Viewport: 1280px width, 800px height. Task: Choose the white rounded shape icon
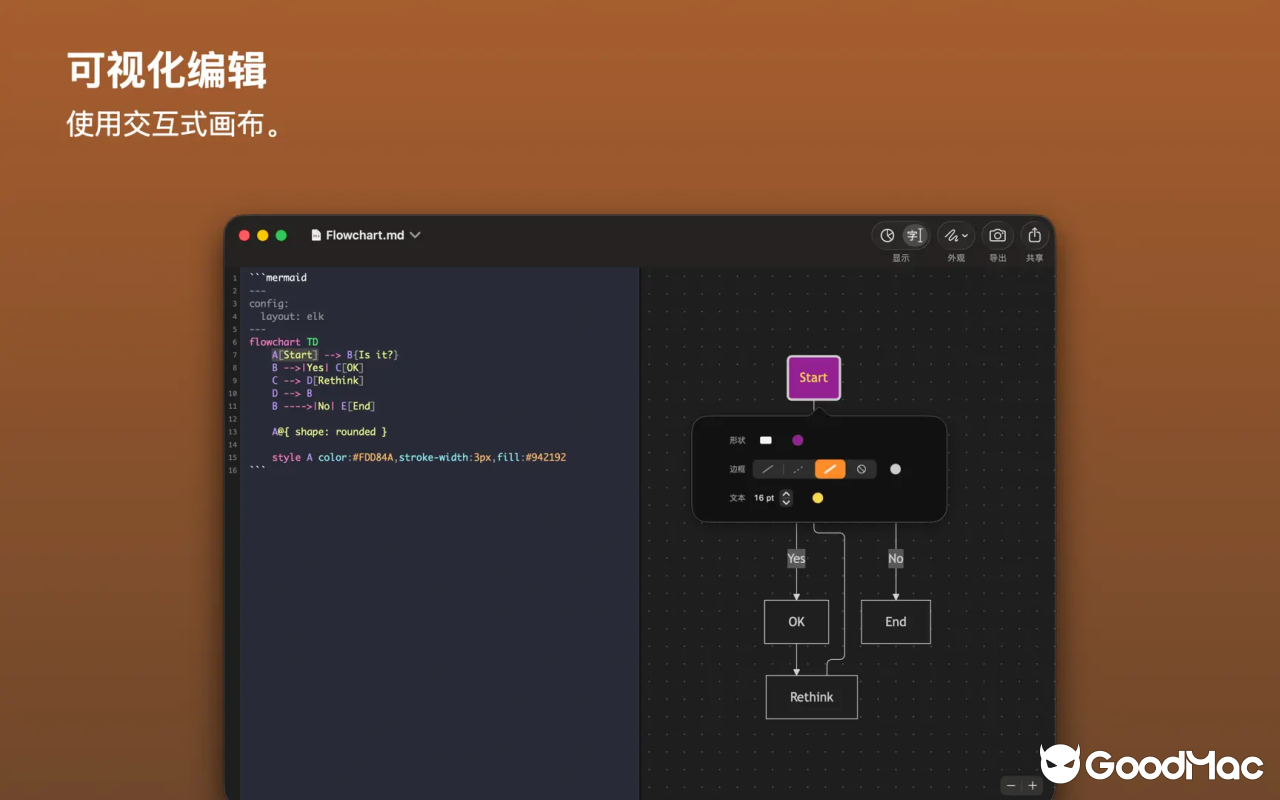(x=766, y=440)
